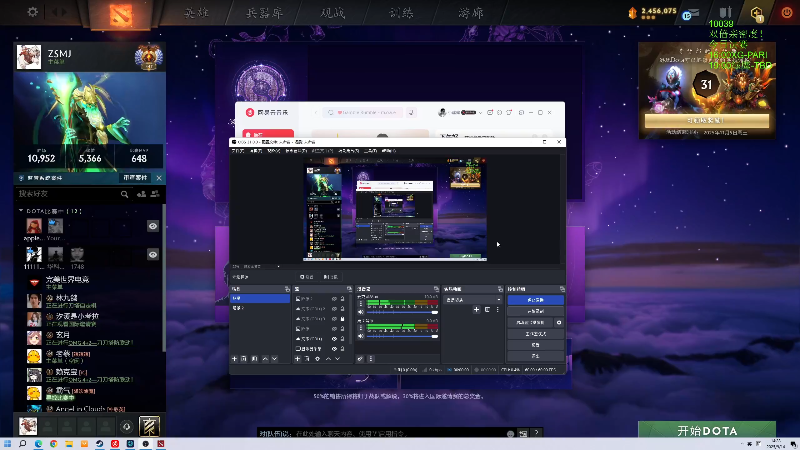Click the blue stop streaming button in OBS
Image resolution: width=800 pixels, height=450 pixels.
[x=535, y=300]
